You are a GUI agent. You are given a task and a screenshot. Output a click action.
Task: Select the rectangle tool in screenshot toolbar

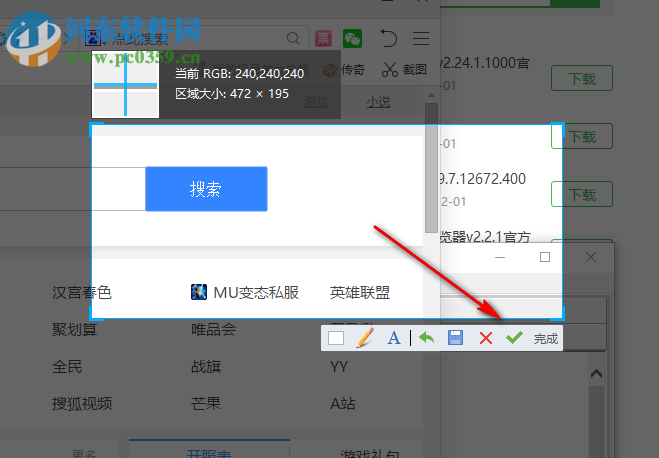[x=336, y=338]
